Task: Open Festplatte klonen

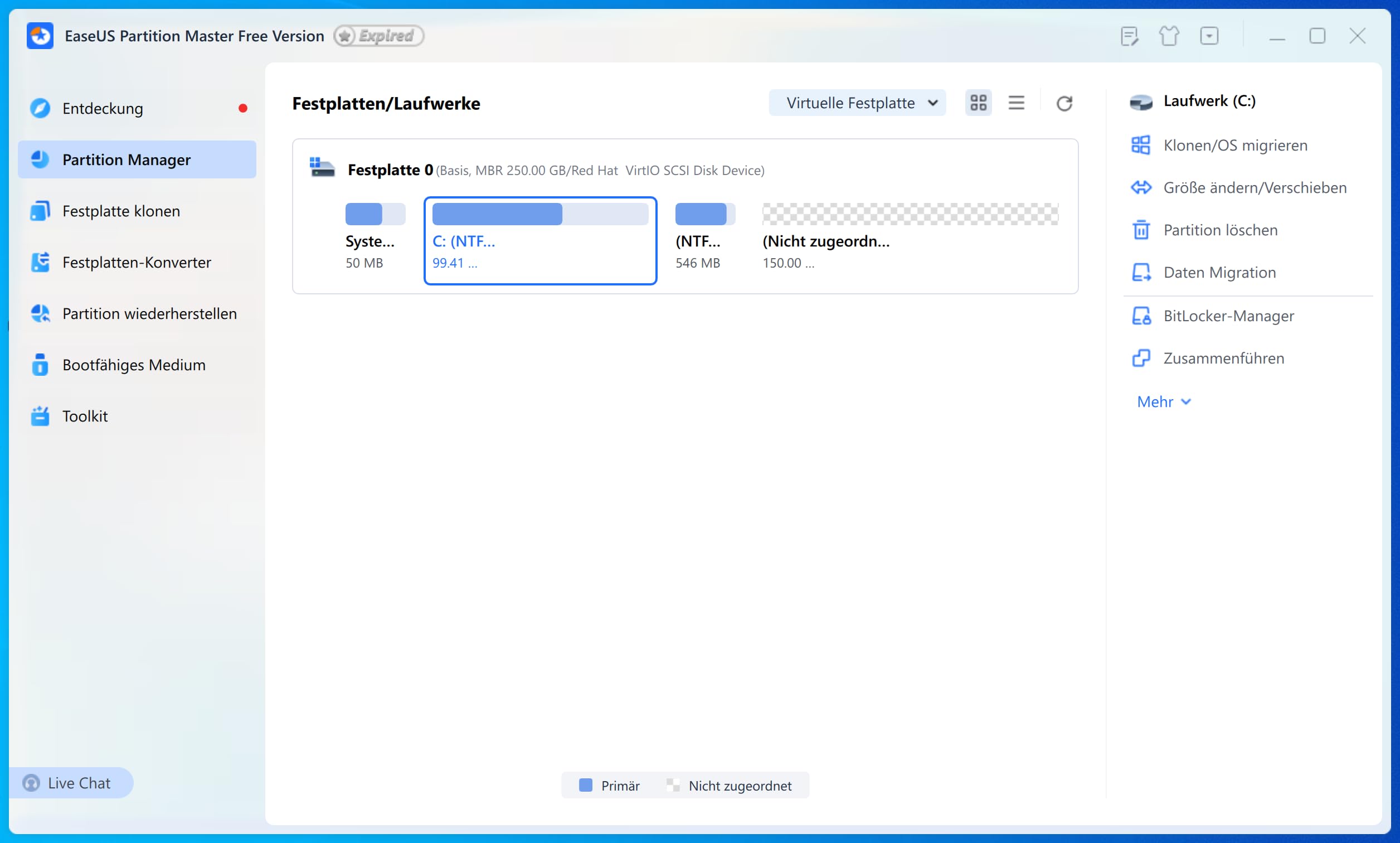Action: pyautogui.click(x=137, y=211)
